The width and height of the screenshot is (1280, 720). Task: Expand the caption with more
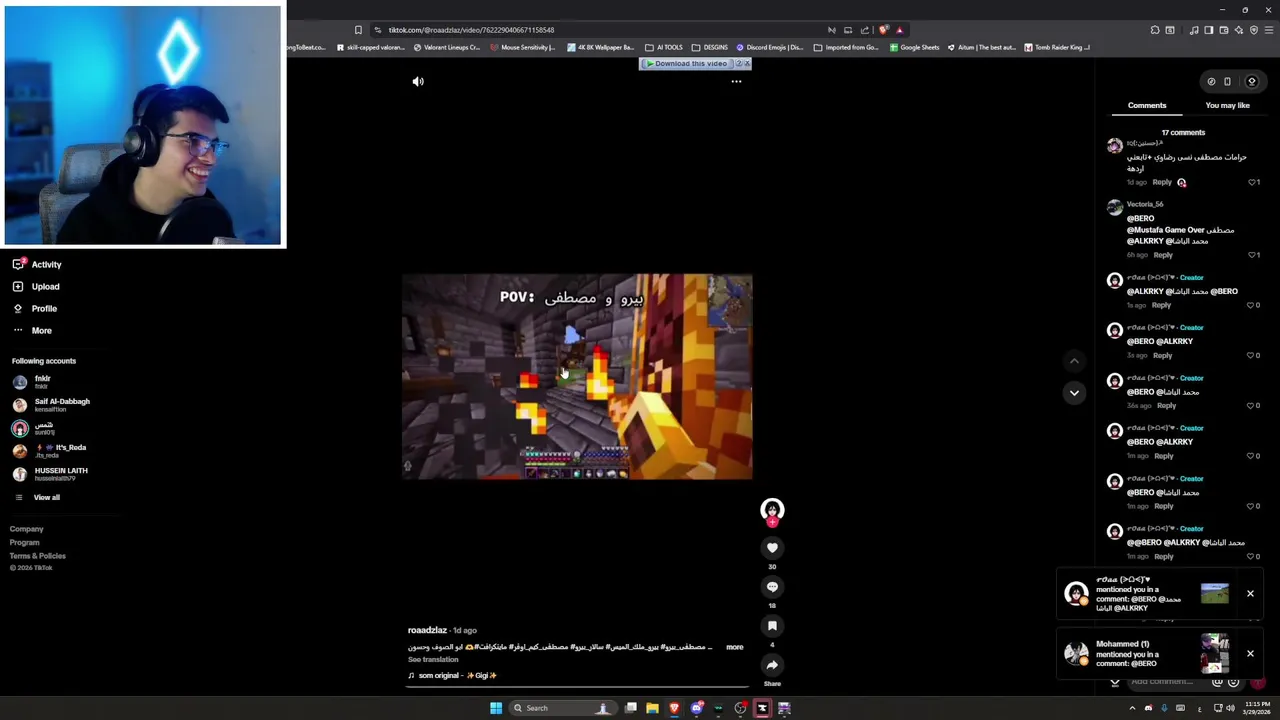pyautogui.click(x=734, y=647)
